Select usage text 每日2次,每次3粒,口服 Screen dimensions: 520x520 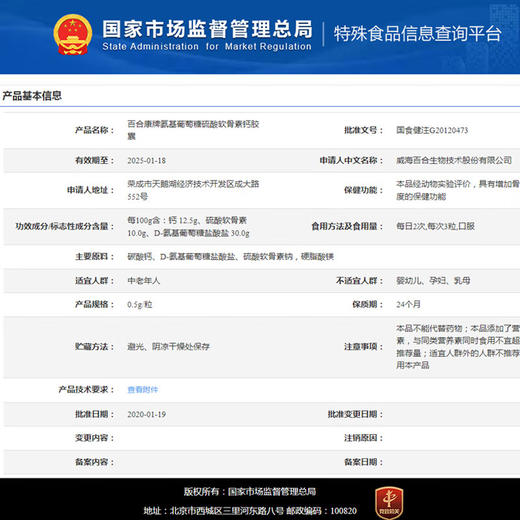[435, 226]
